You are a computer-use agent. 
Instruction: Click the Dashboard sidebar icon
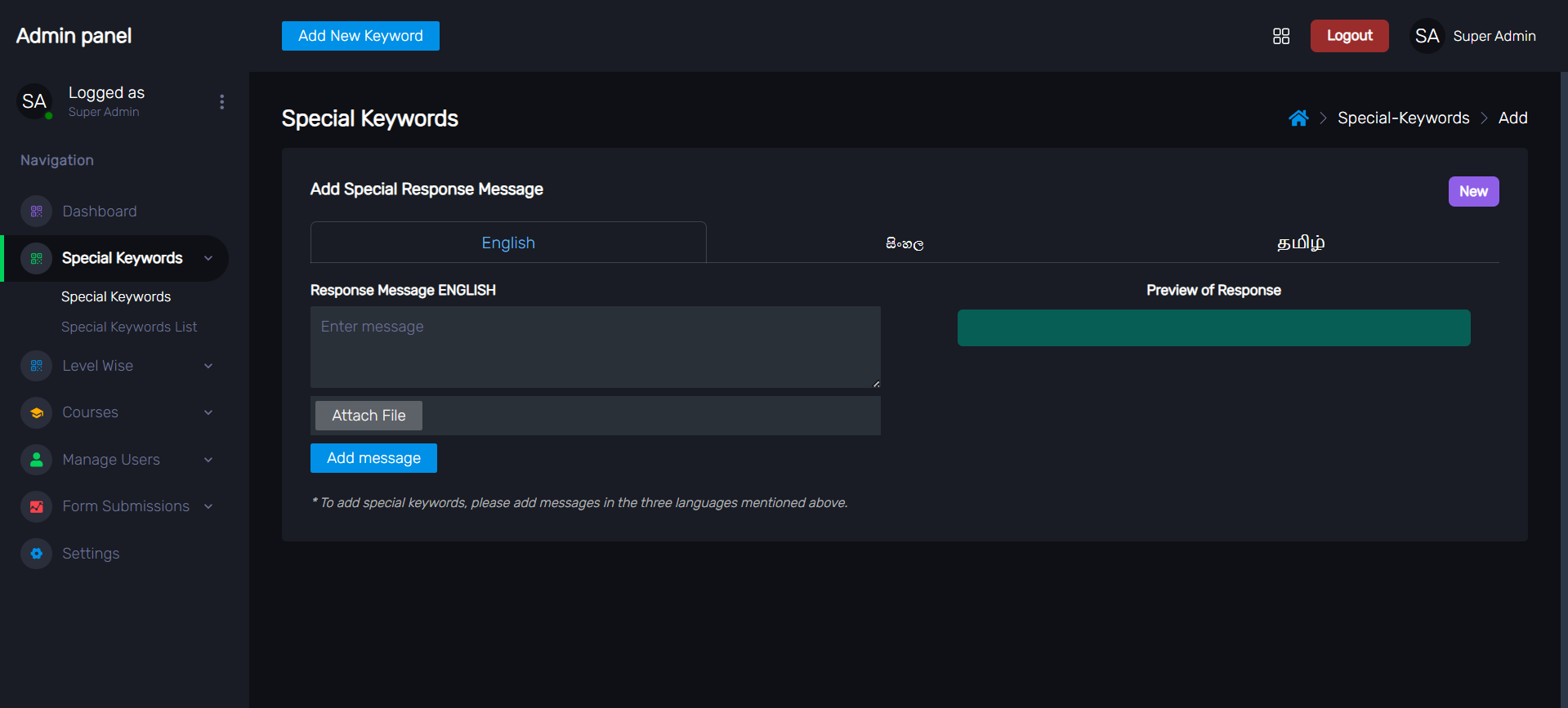click(x=37, y=212)
